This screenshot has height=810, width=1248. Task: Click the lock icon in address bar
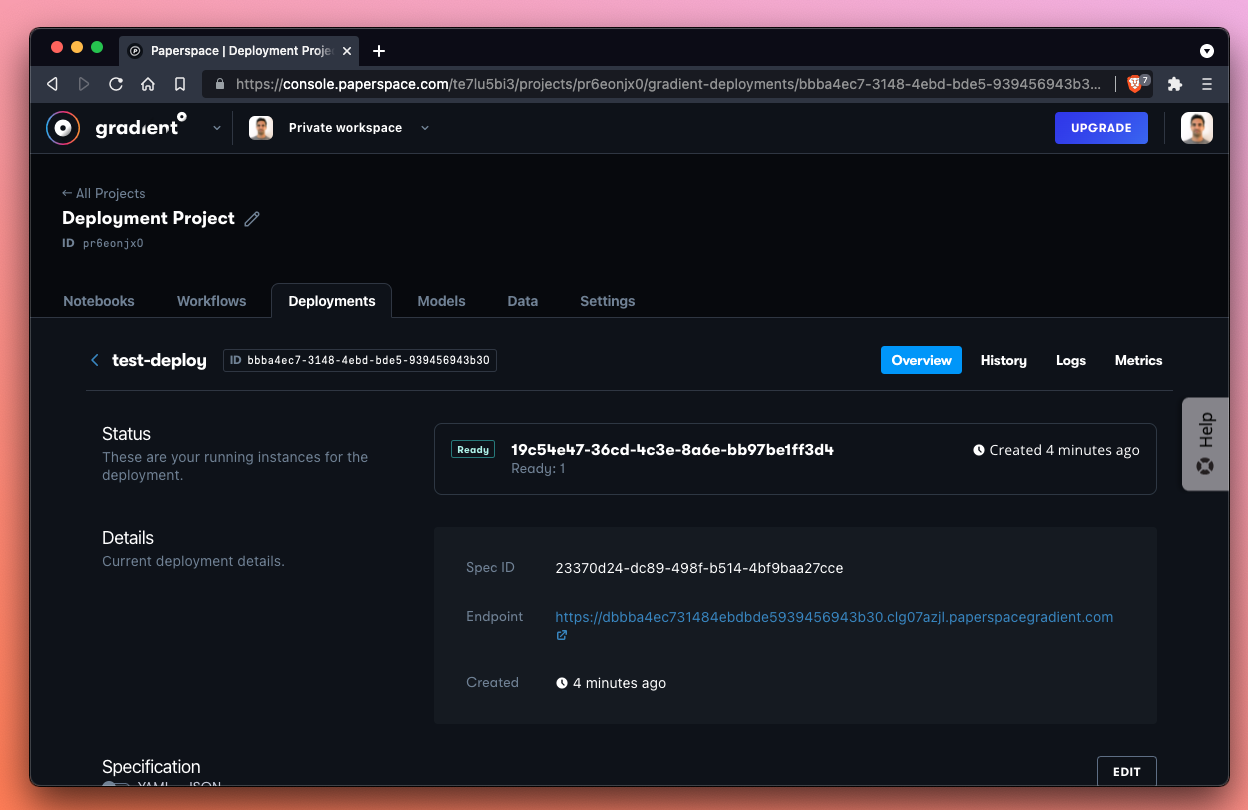pos(221,84)
